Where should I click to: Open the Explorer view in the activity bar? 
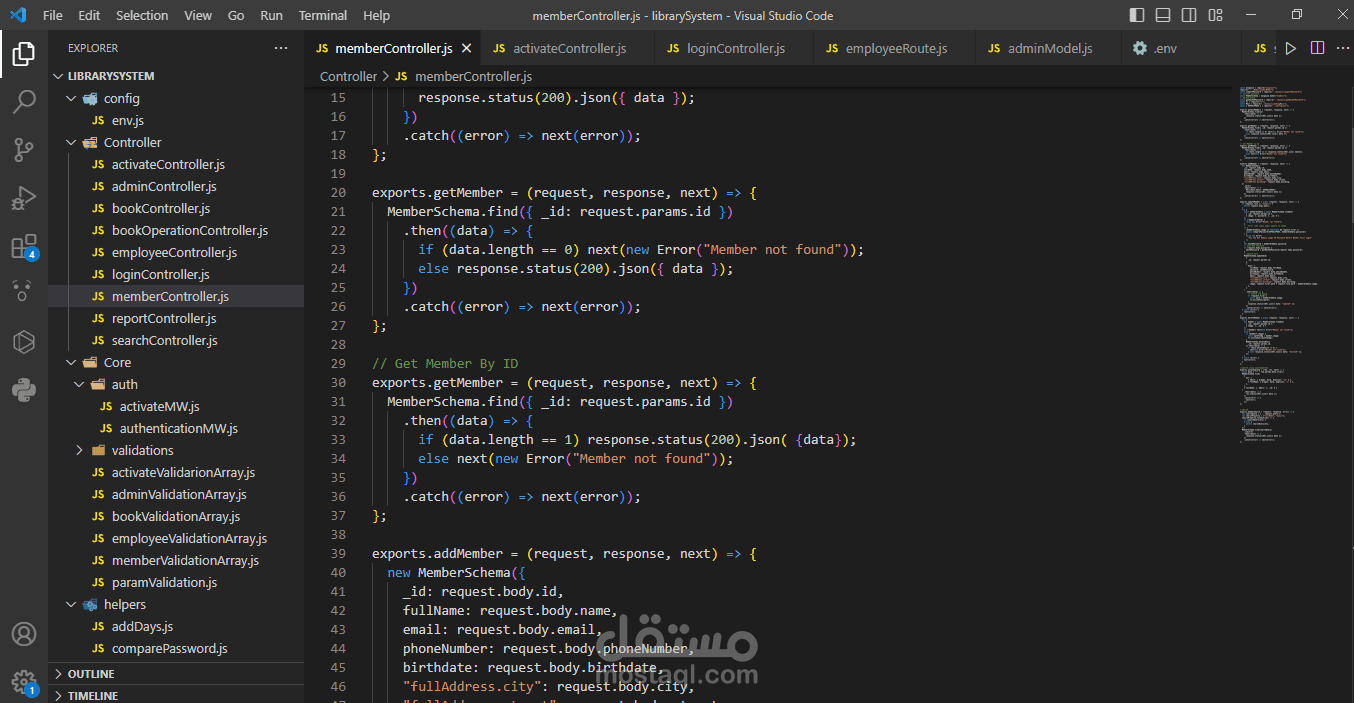click(24, 54)
